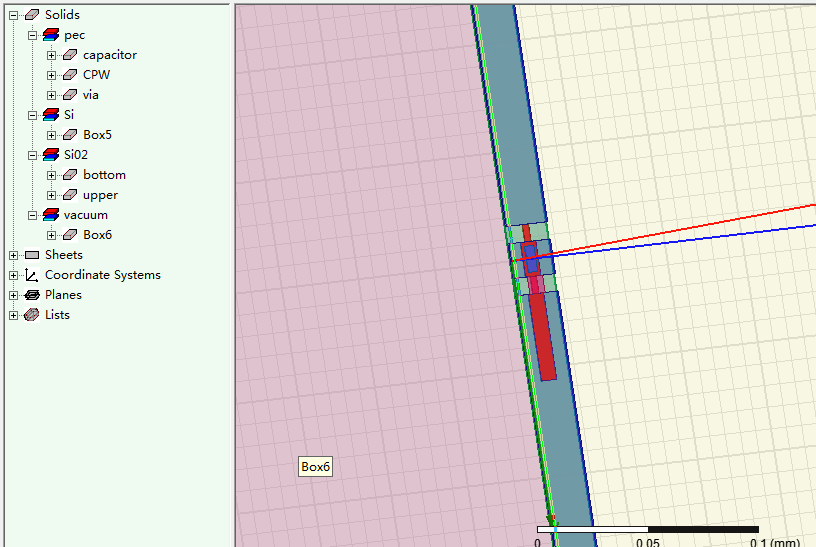Click the bottom solid icon
Image resolution: width=816 pixels, height=547 pixels.
pos(70,175)
